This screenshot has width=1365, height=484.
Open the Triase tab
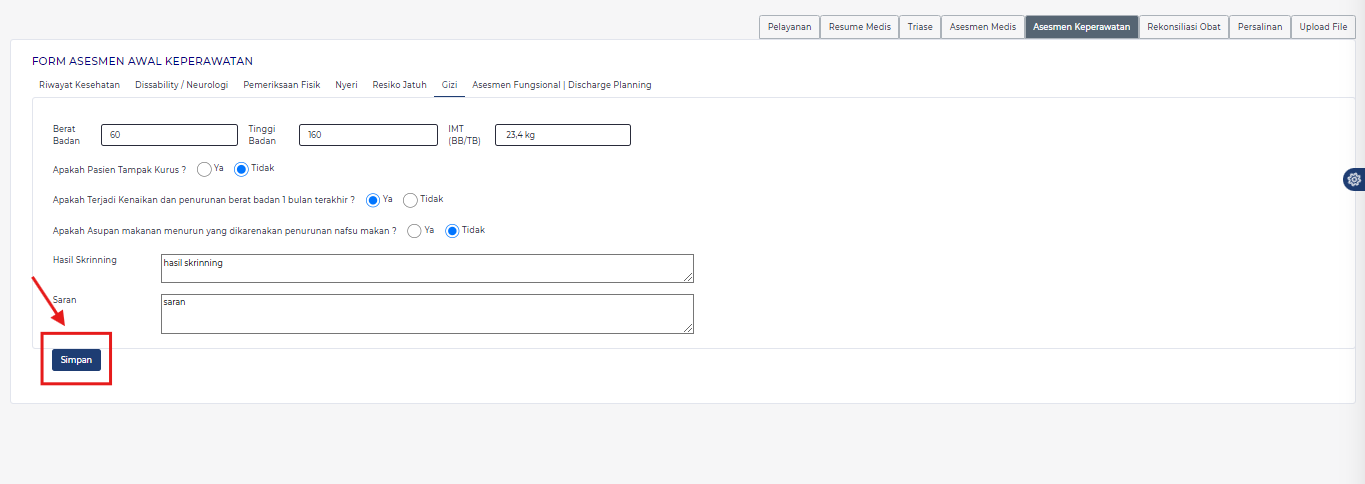coord(920,27)
